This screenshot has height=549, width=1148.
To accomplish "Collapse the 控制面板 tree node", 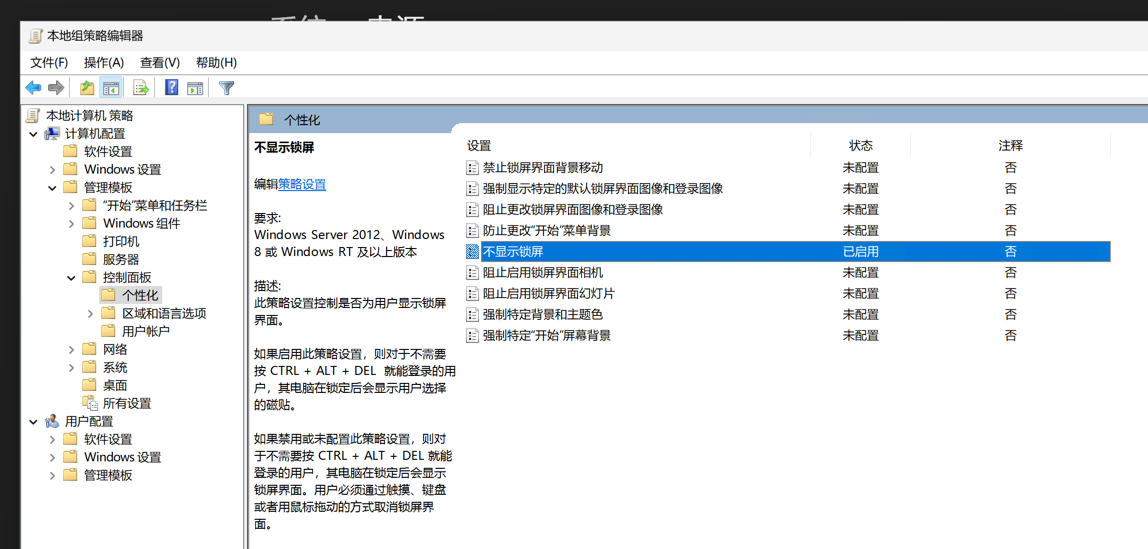I will (x=72, y=278).
